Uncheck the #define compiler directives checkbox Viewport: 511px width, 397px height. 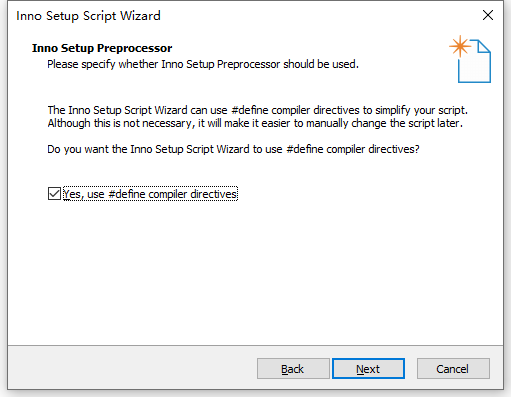[54, 194]
